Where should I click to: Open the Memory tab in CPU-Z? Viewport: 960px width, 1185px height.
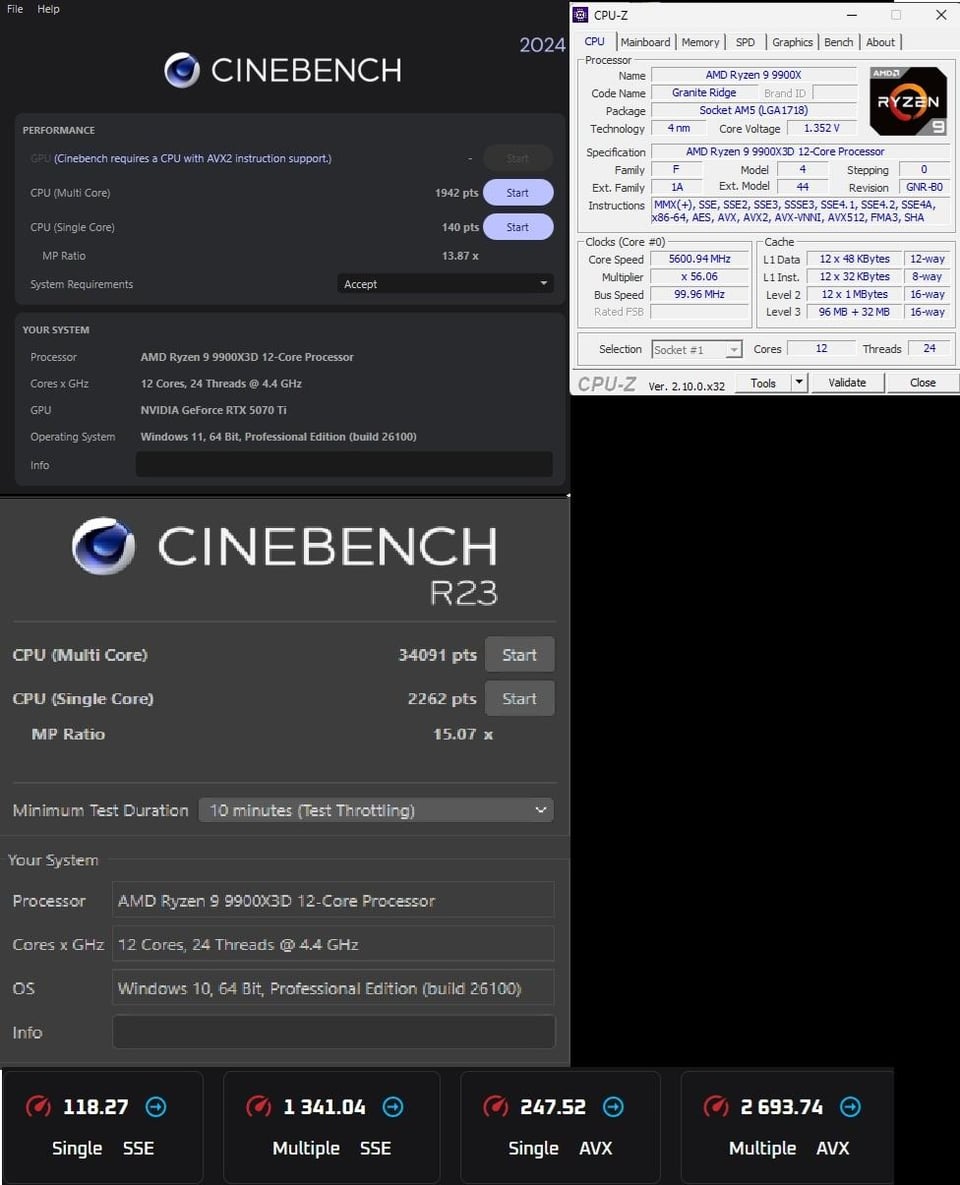click(x=701, y=42)
